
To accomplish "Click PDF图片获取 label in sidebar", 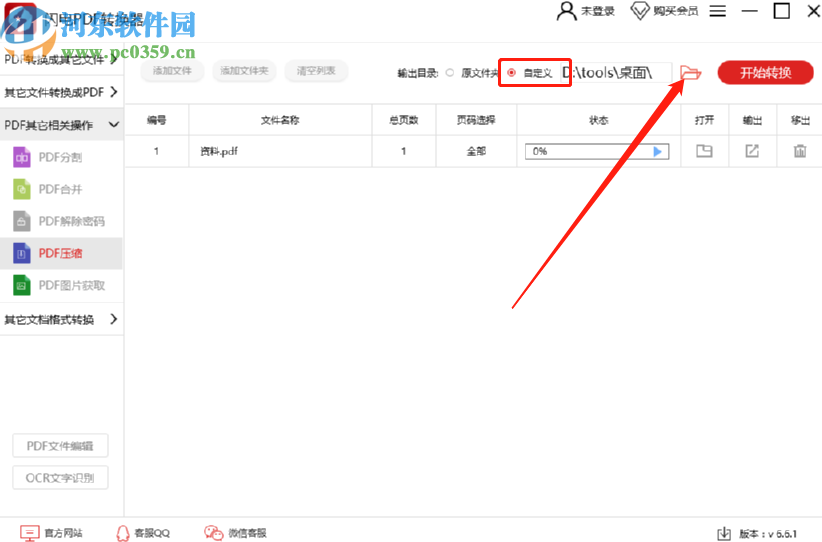I will [x=72, y=285].
